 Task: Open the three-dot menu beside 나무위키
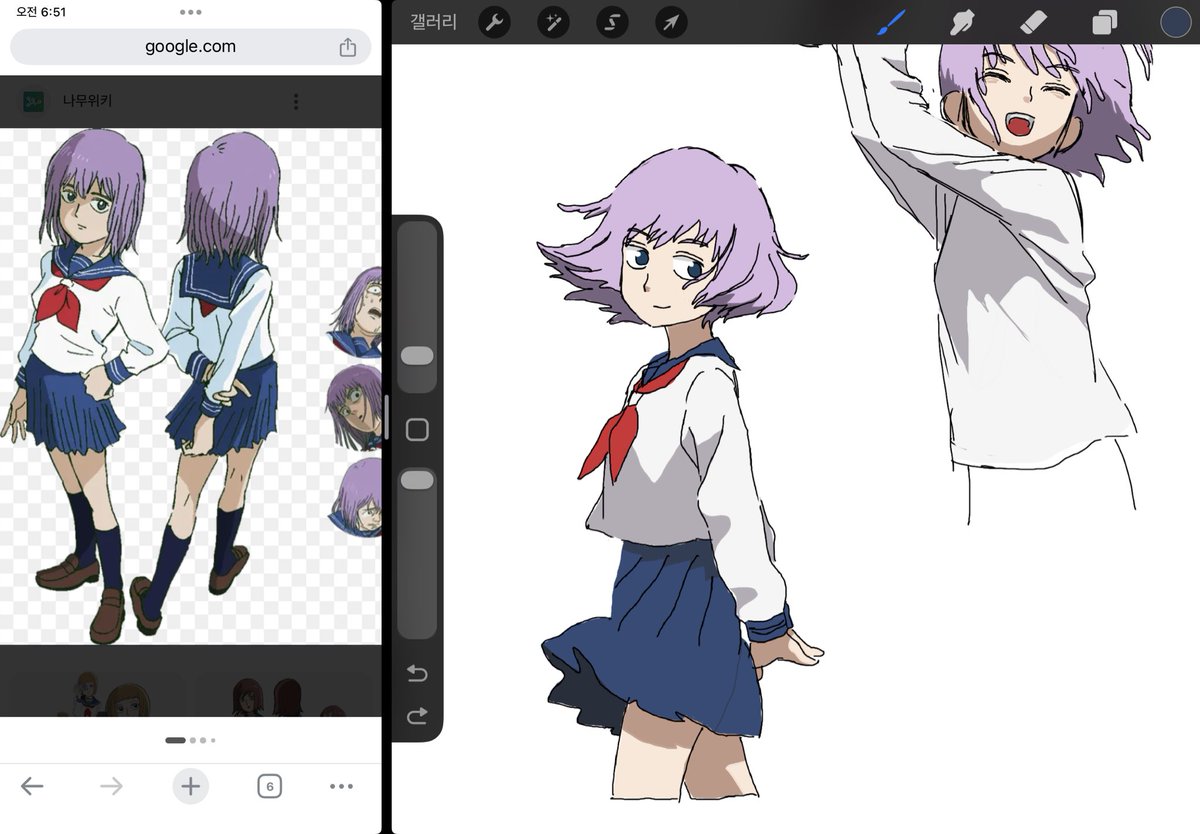295,101
